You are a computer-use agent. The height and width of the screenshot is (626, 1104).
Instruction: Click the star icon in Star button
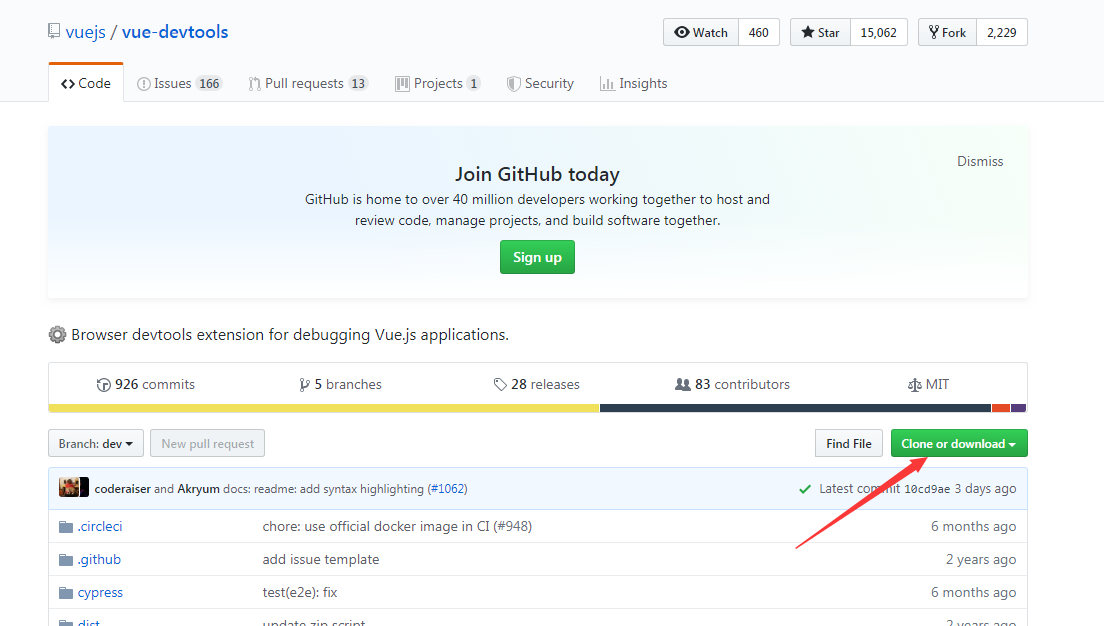(808, 32)
